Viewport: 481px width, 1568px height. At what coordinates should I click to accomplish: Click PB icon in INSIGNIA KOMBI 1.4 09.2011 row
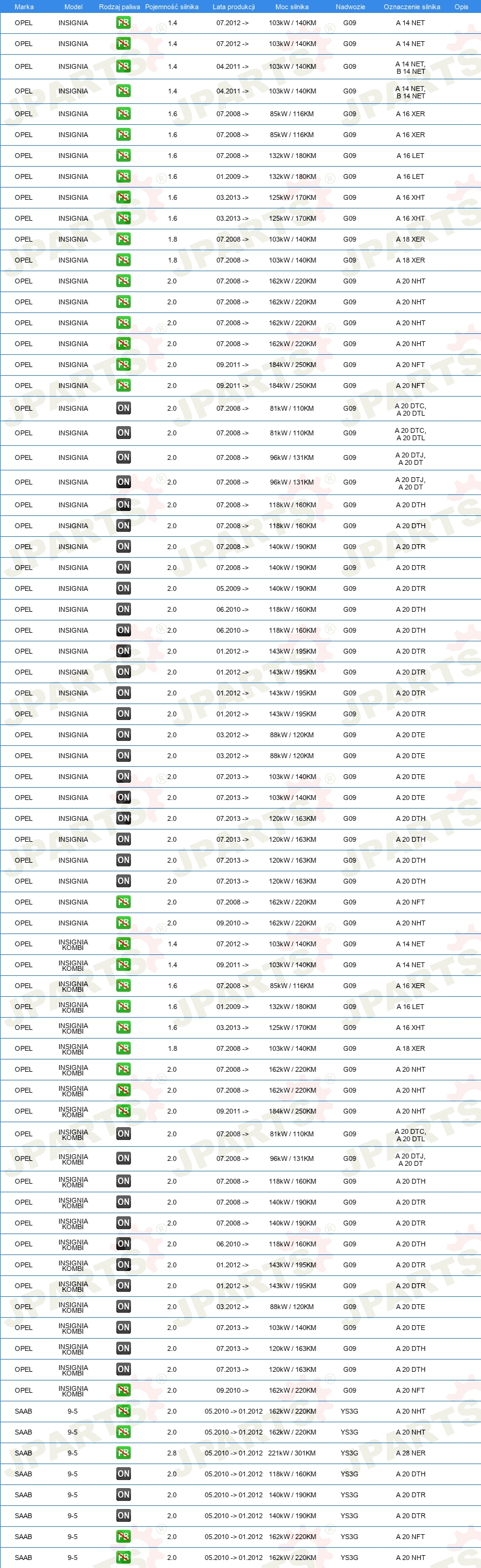124,965
